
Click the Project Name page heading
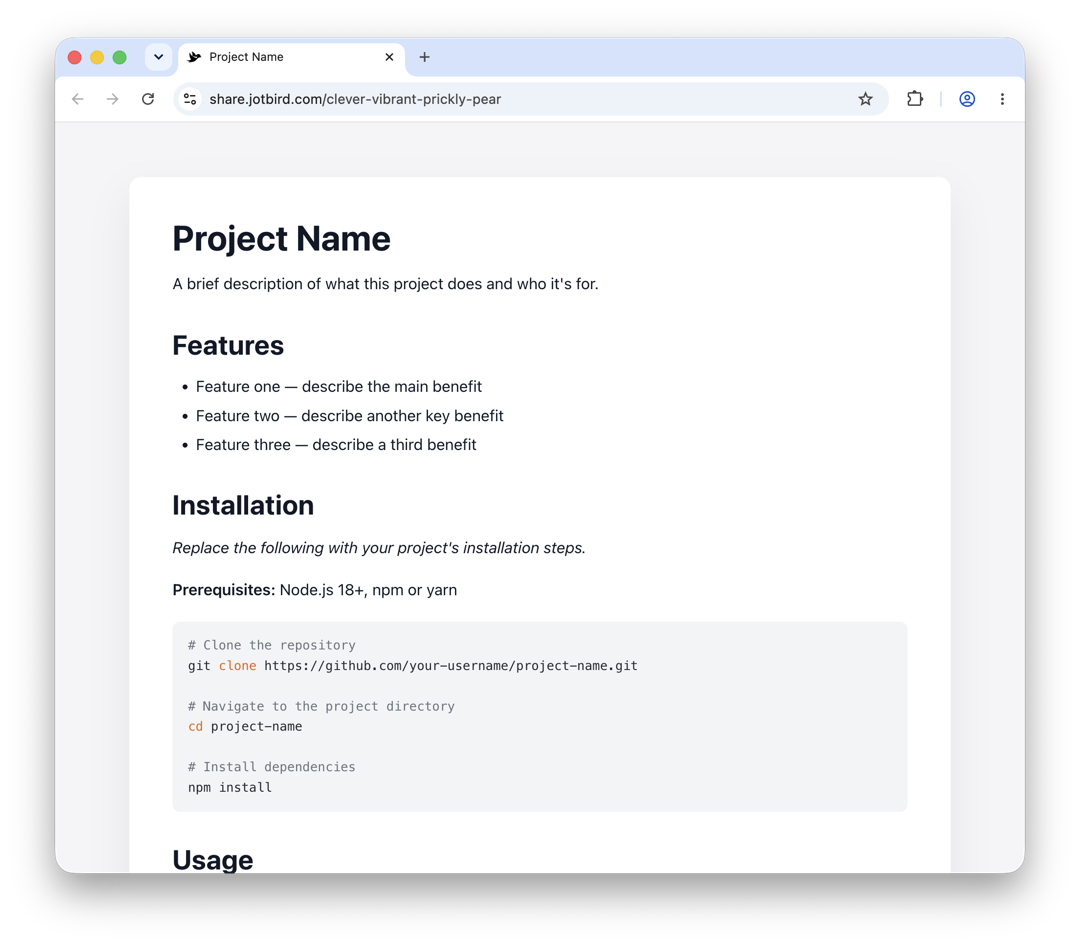coord(281,239)
